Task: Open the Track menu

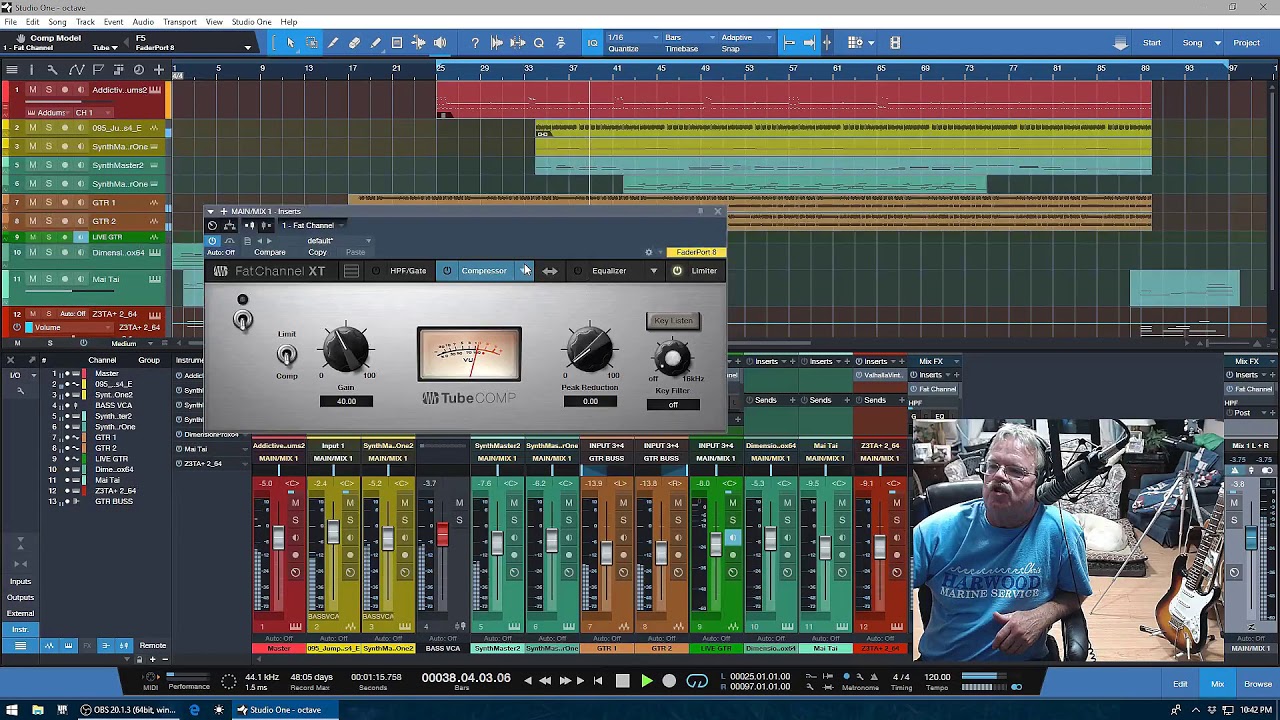Action: point(85,22)
